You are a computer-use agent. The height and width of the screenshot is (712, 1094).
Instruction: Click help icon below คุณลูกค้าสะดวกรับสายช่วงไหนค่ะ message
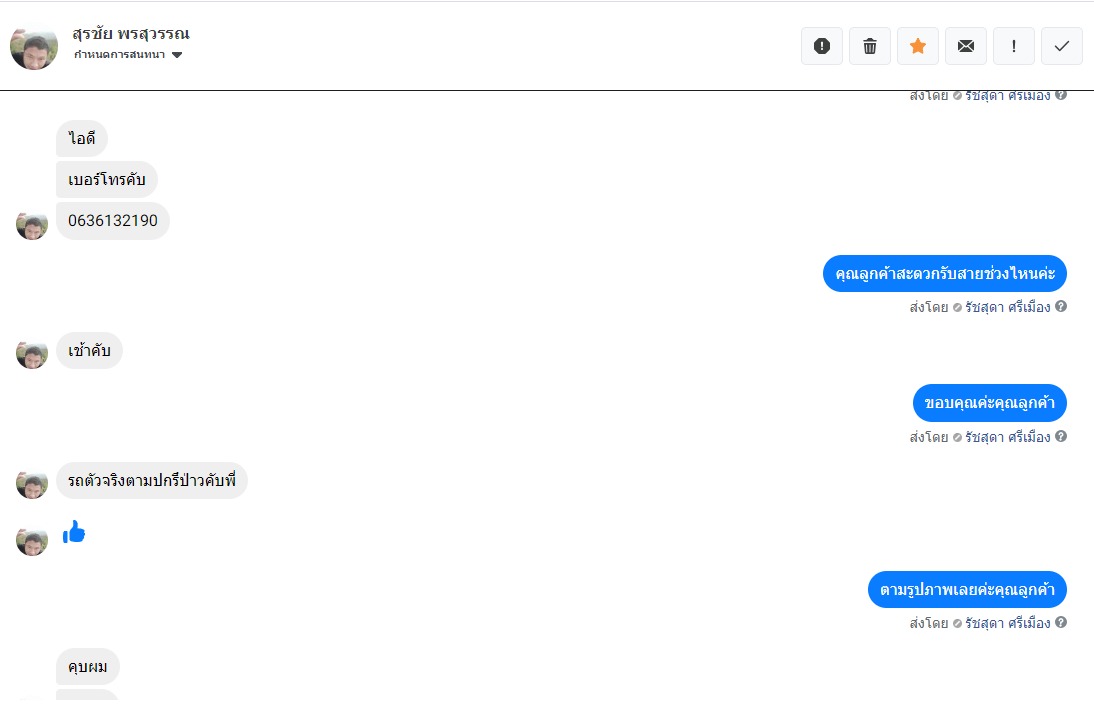[x=1061, y=306]
